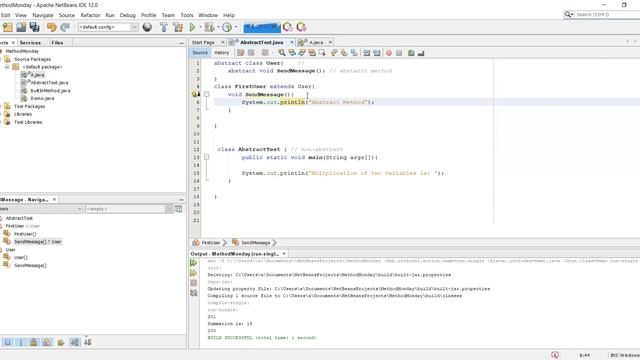This screenshot has height=360, width=640.
Task: Open the Navigator members dropdown
Action: [x=41, y=209]
